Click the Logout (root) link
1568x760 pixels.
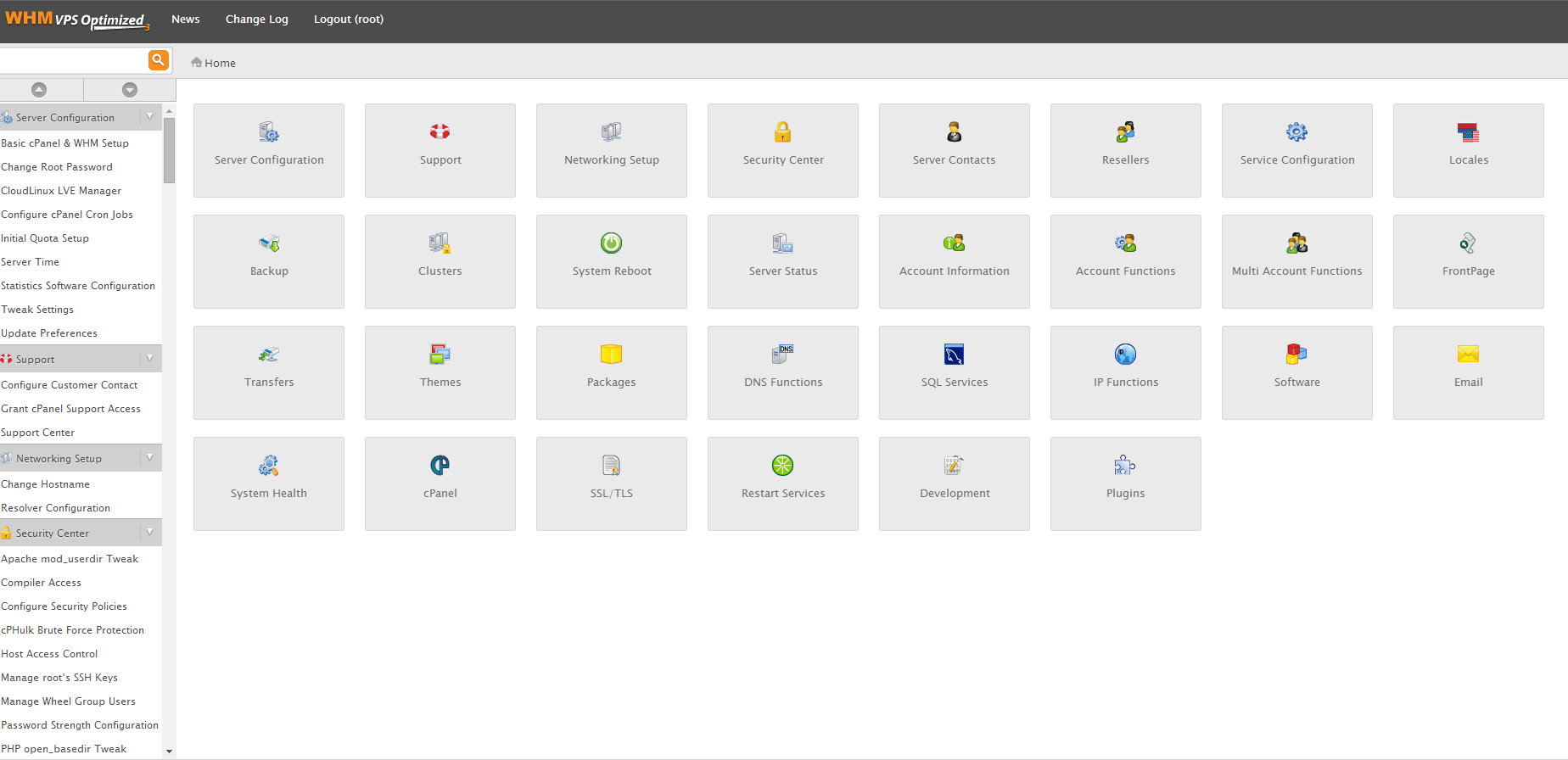(348, 20)
